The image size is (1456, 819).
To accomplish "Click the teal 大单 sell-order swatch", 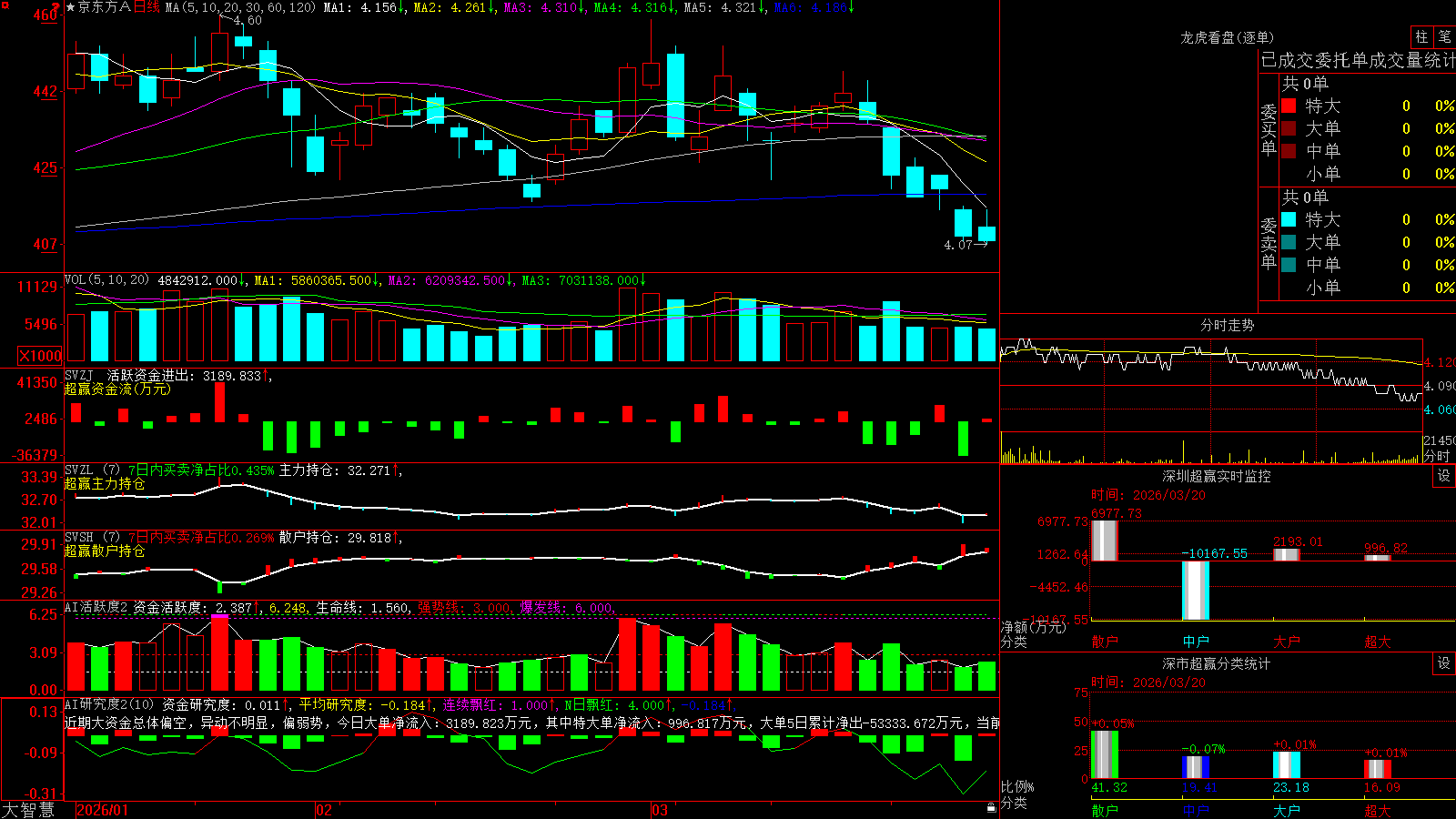I will tap(1289, 242).
